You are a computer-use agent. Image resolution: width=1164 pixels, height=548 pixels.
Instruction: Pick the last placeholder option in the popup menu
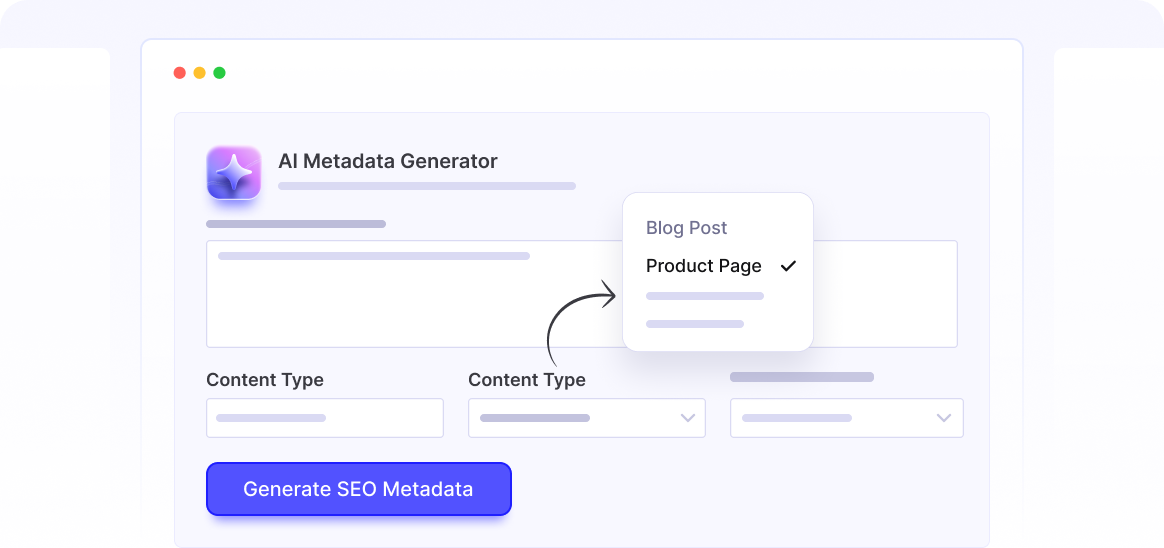pyautogui.click(x=695, y=324)
